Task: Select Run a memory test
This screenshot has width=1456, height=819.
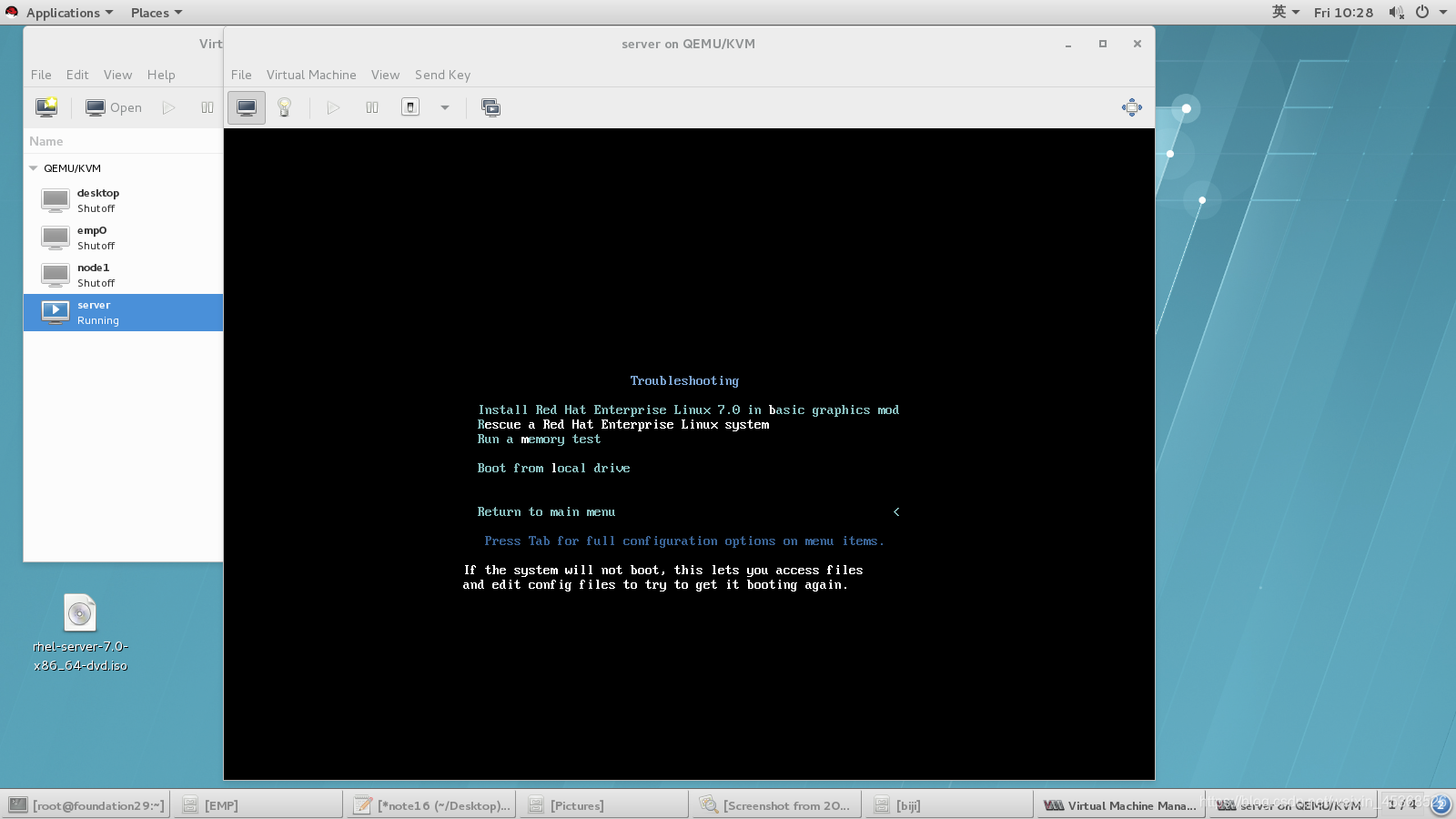Action: pyautogui.click(x=539, y=439)
